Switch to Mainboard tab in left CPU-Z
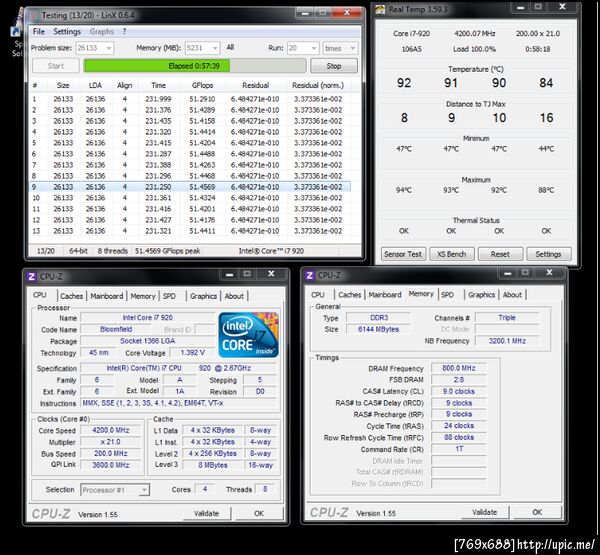 [x=107, y=296]
